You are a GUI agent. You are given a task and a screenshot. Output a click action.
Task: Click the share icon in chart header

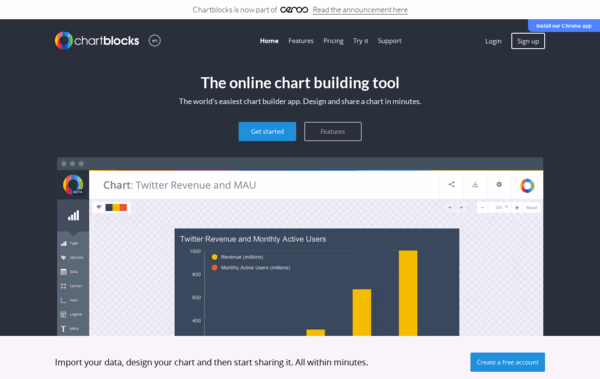click(x=452, y=185)
